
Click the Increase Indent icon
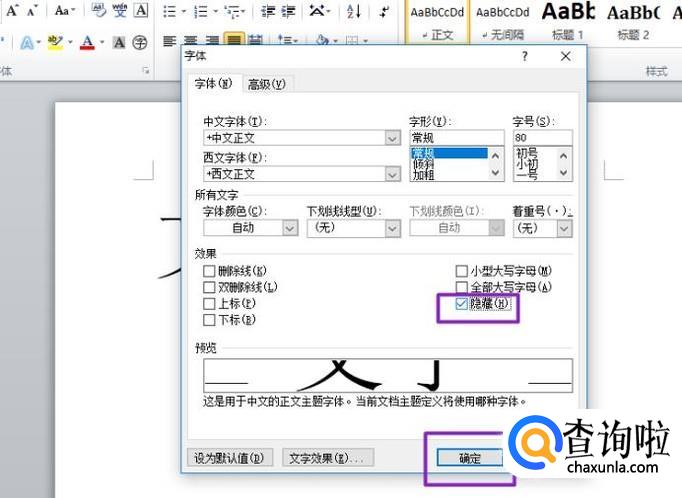click(x=288, y=11)
